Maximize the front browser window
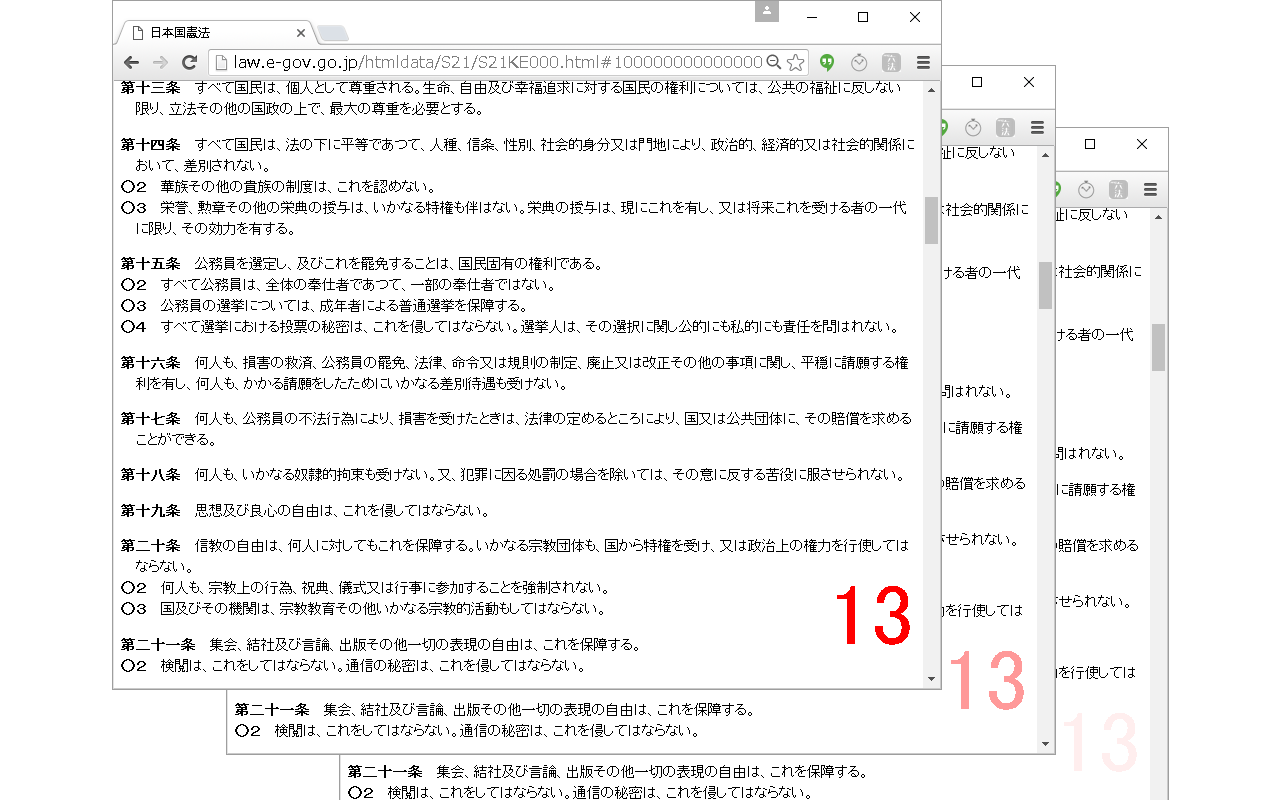The image size is (1280, 800). pyautogui.click(x=863, y=16)
